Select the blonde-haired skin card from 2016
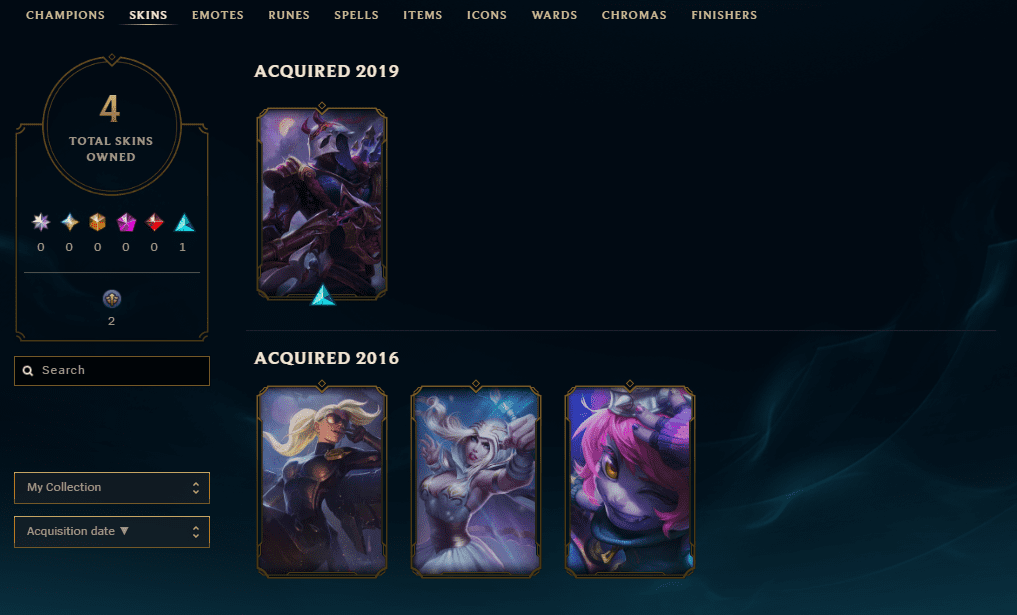The width and height of the screenshot is (1017, 615). (x=322, y=481)
